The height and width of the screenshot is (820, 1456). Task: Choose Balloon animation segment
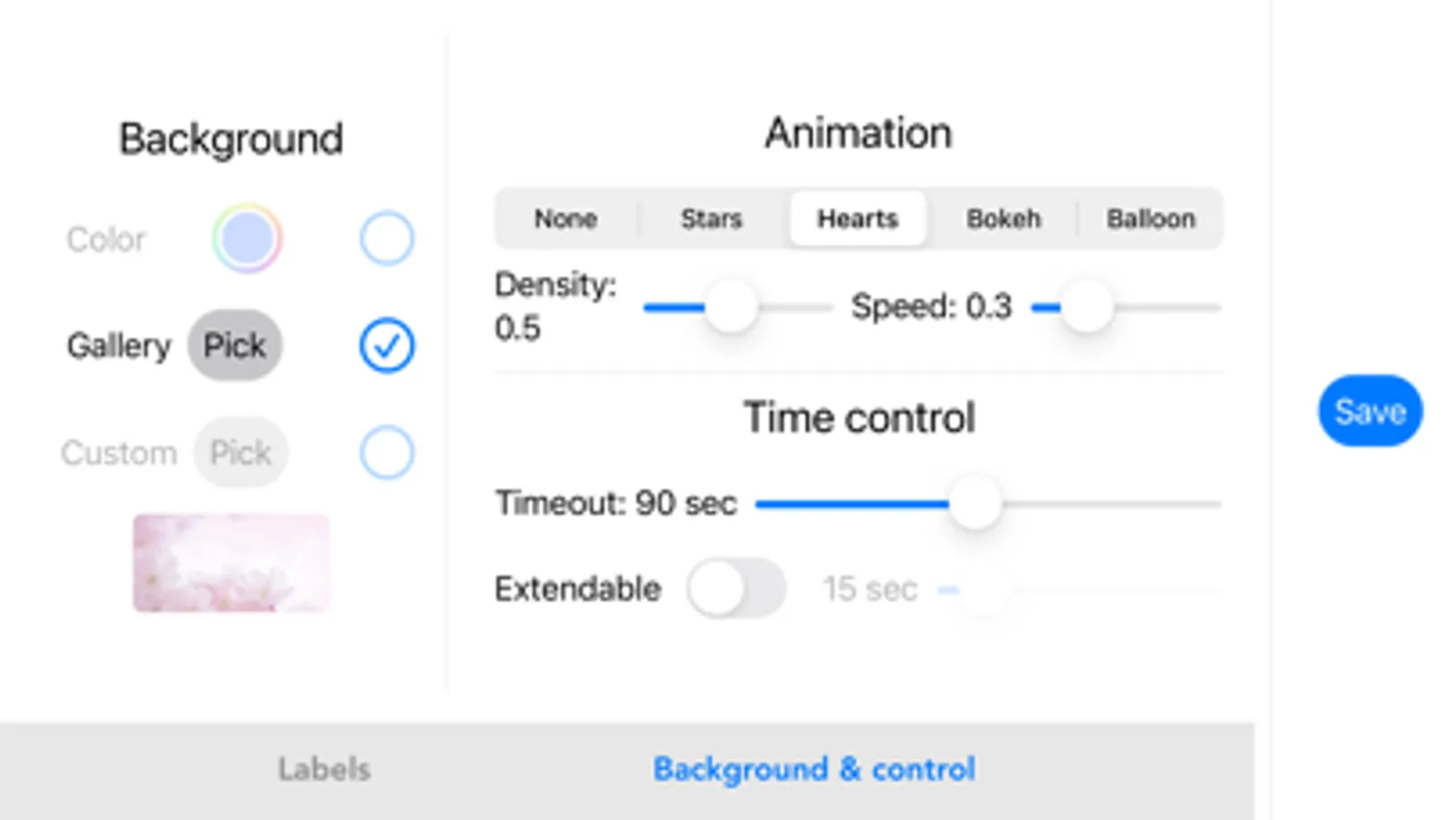pyautogui.click(x=1150, y=219)
